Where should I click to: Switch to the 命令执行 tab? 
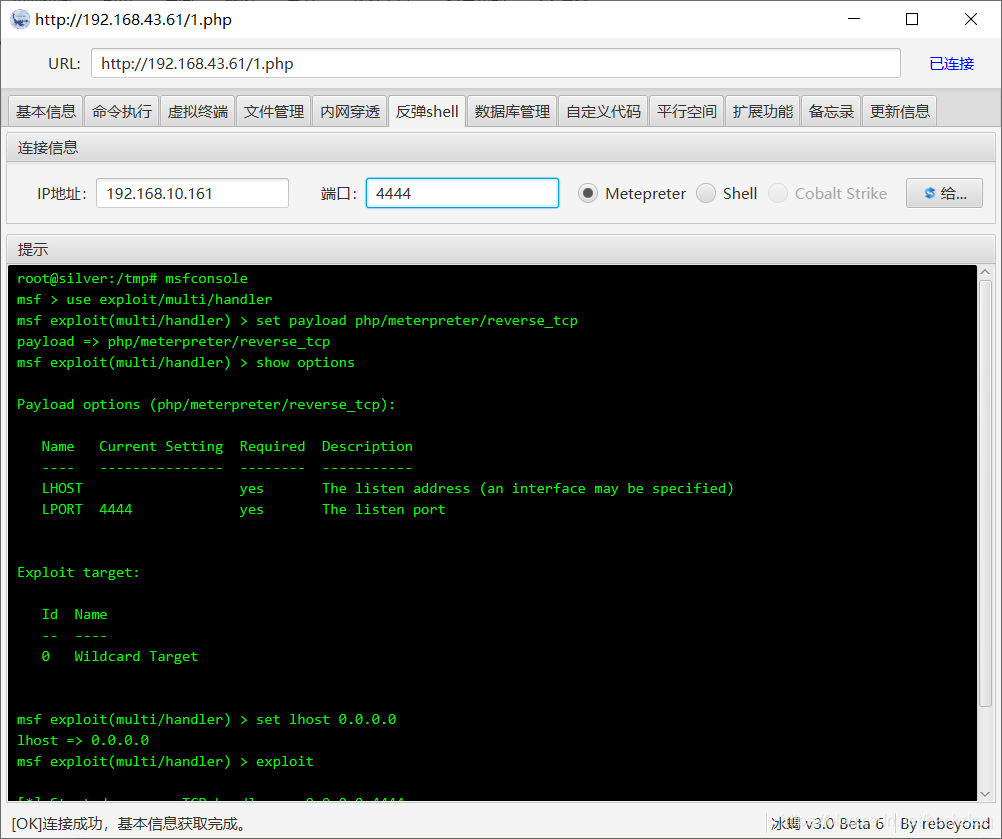tap(121, 112)
